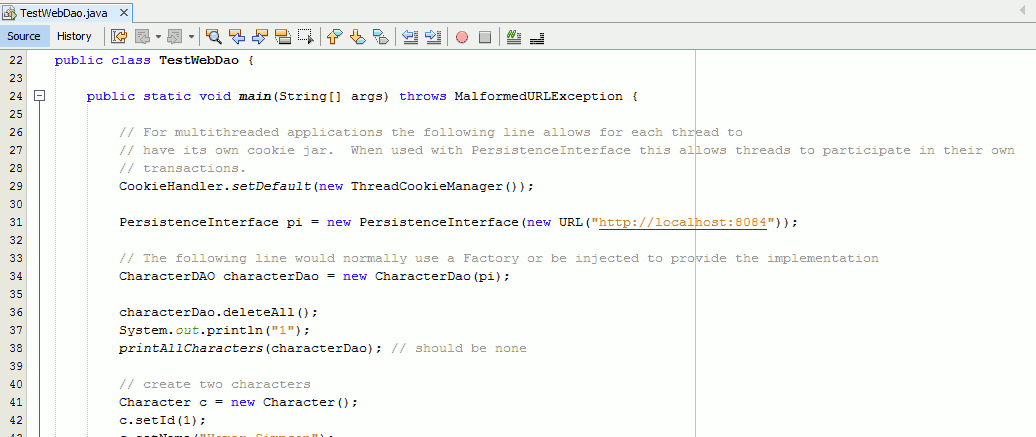Toggle Bookmark on the current line
Screen dimensions: 1036x437
pyautogui.click(x=380, y=37)
